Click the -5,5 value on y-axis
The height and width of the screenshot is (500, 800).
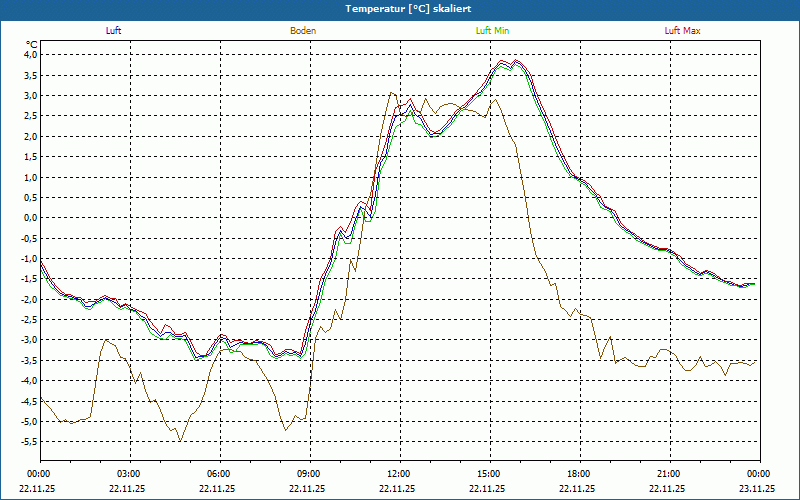coord(27,441)
